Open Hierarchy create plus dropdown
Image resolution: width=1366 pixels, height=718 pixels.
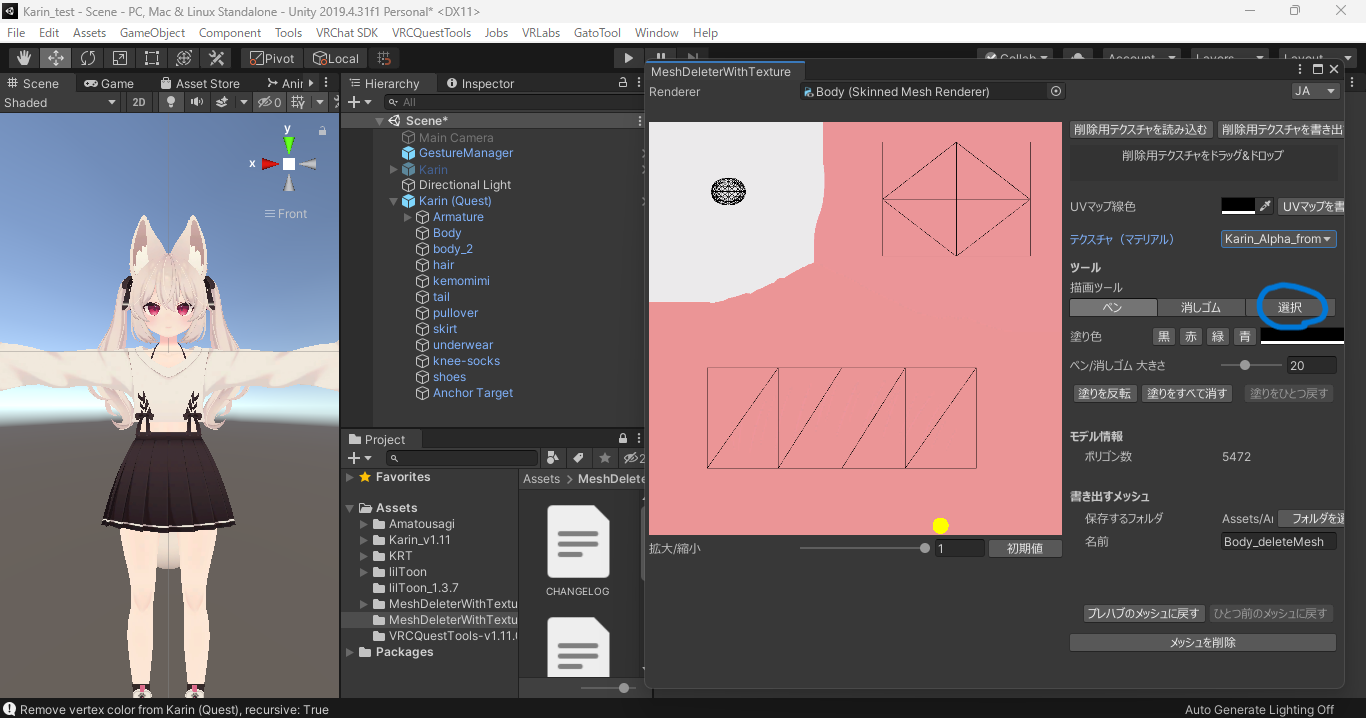(359, 102)
